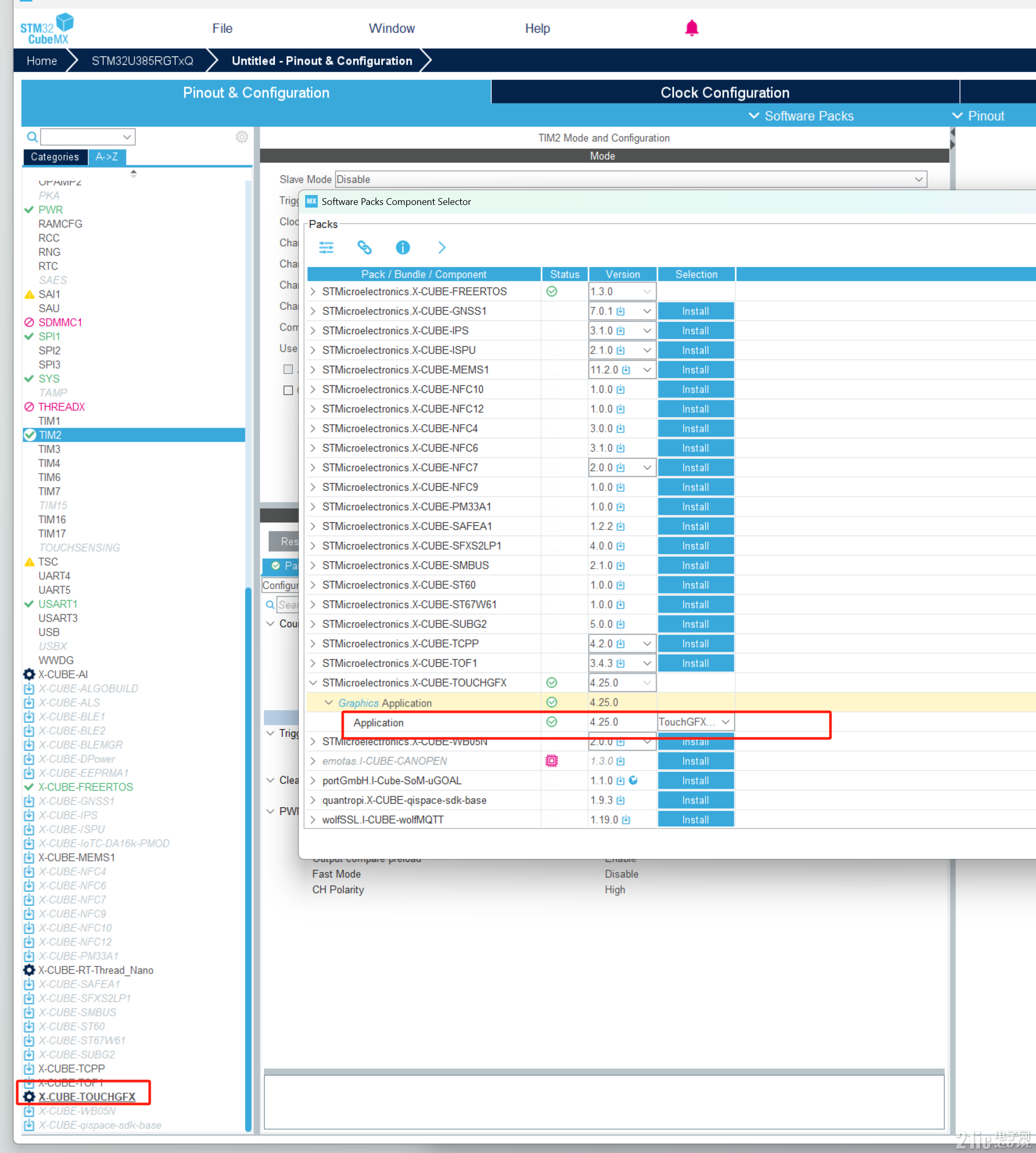Click the Software Packs window MX icon

pyautogui.click(x=311, y=201)
